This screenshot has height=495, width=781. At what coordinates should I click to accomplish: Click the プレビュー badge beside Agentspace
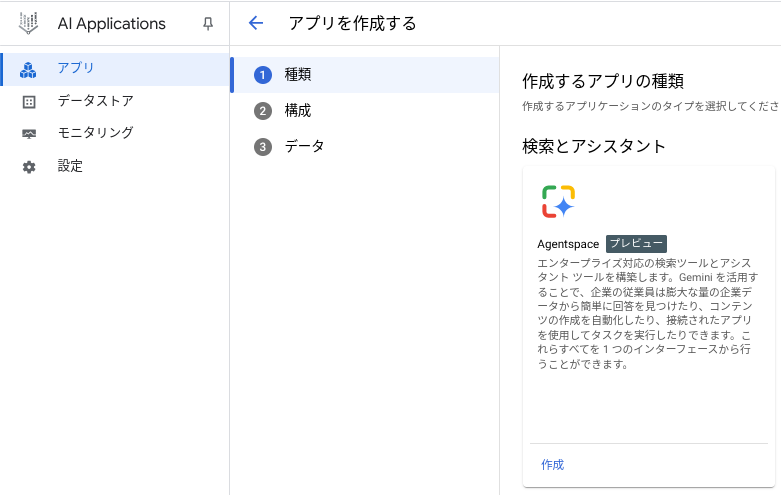[636, 244]
